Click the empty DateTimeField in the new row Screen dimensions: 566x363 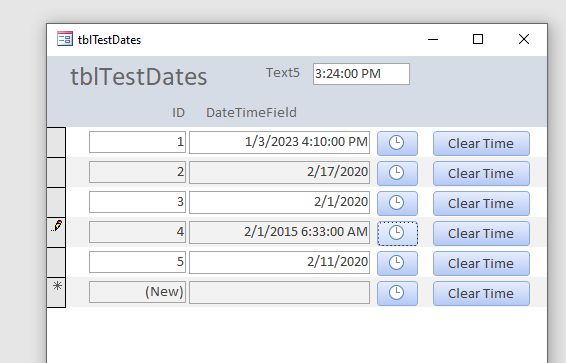tap(279, 292)
